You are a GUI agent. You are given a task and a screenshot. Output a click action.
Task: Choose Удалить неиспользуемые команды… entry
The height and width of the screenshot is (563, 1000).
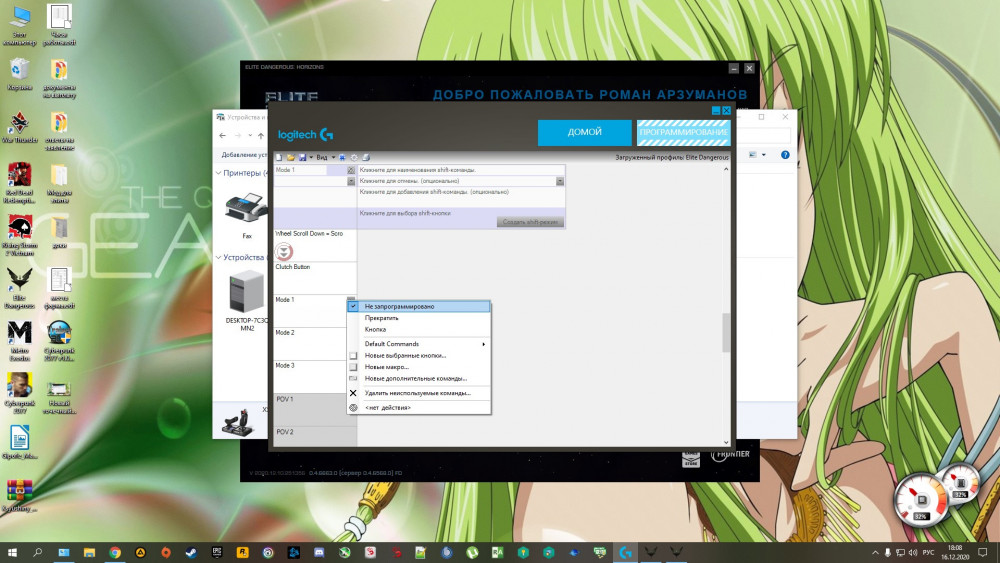coord(419,393)
